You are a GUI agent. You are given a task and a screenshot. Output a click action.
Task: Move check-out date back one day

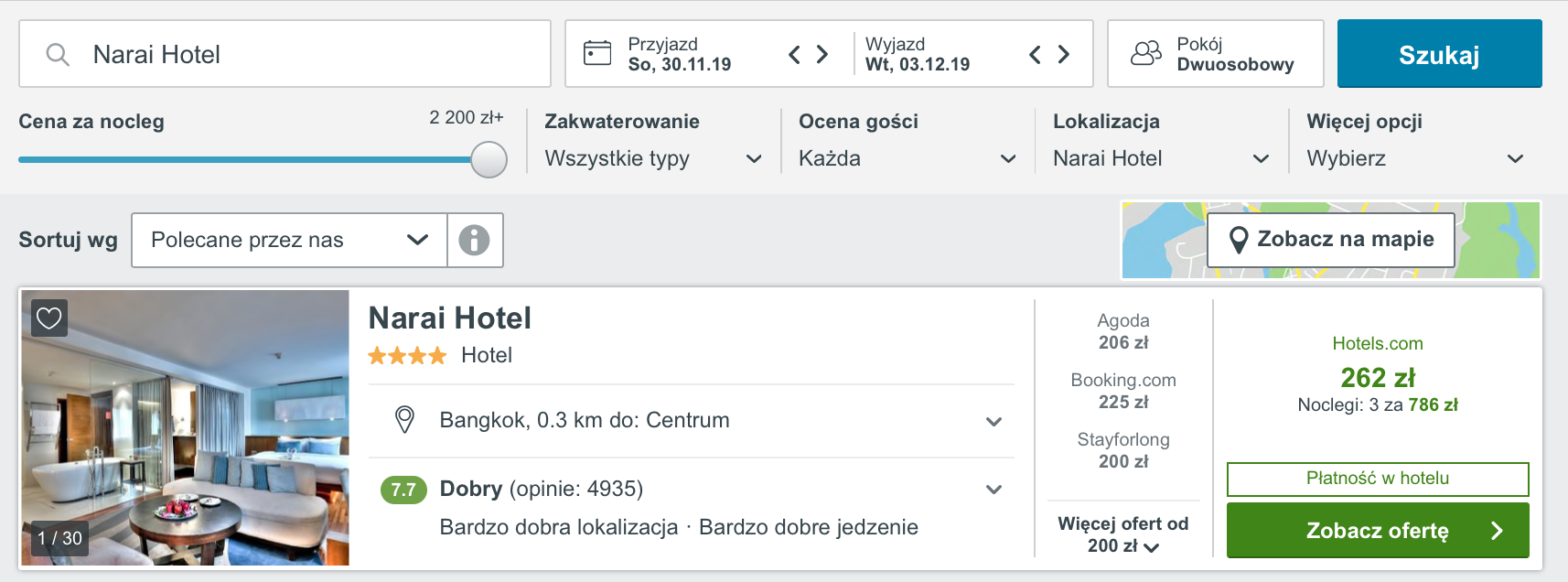point(1035,55)
